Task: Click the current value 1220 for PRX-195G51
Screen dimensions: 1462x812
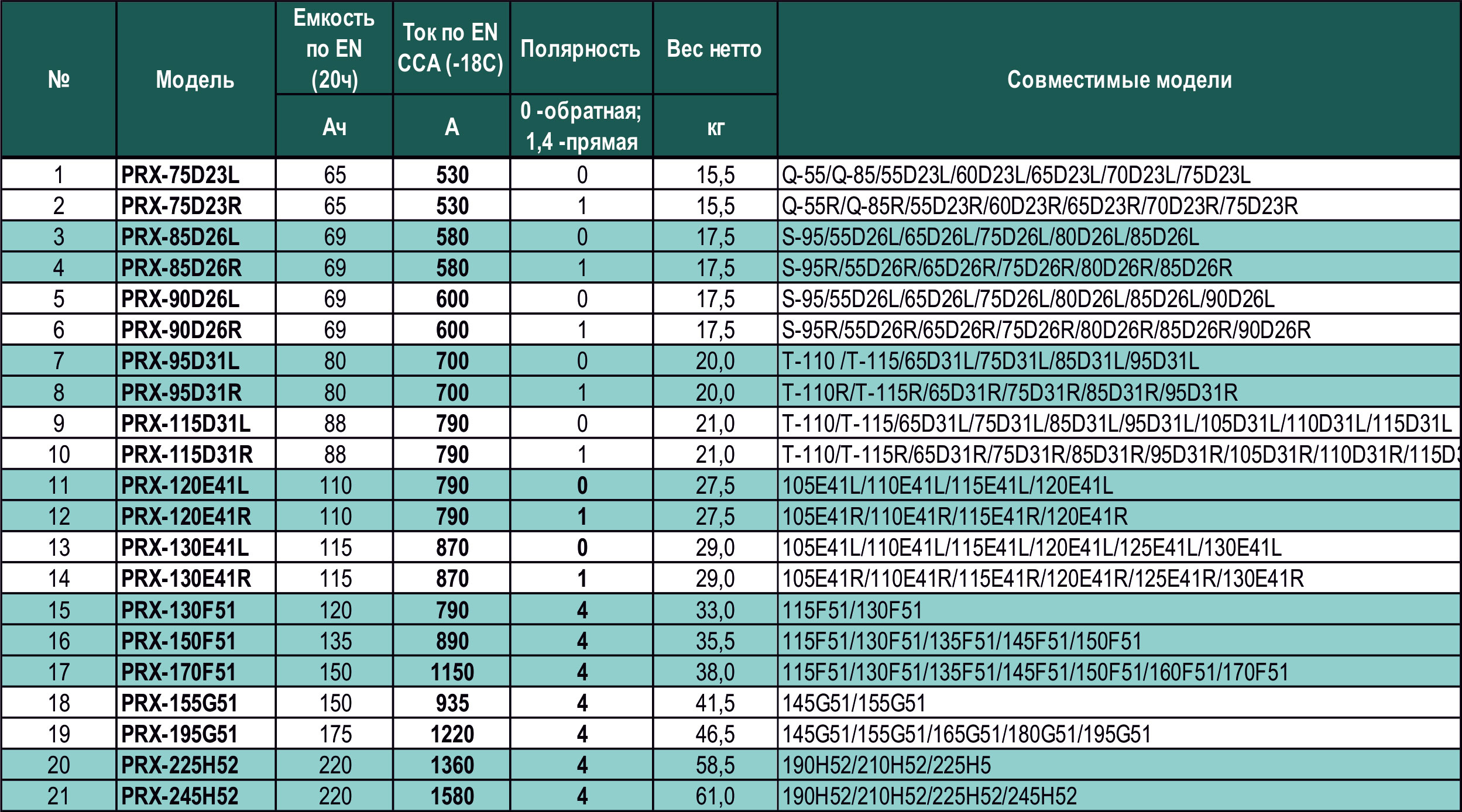Action: pos(452,734)
